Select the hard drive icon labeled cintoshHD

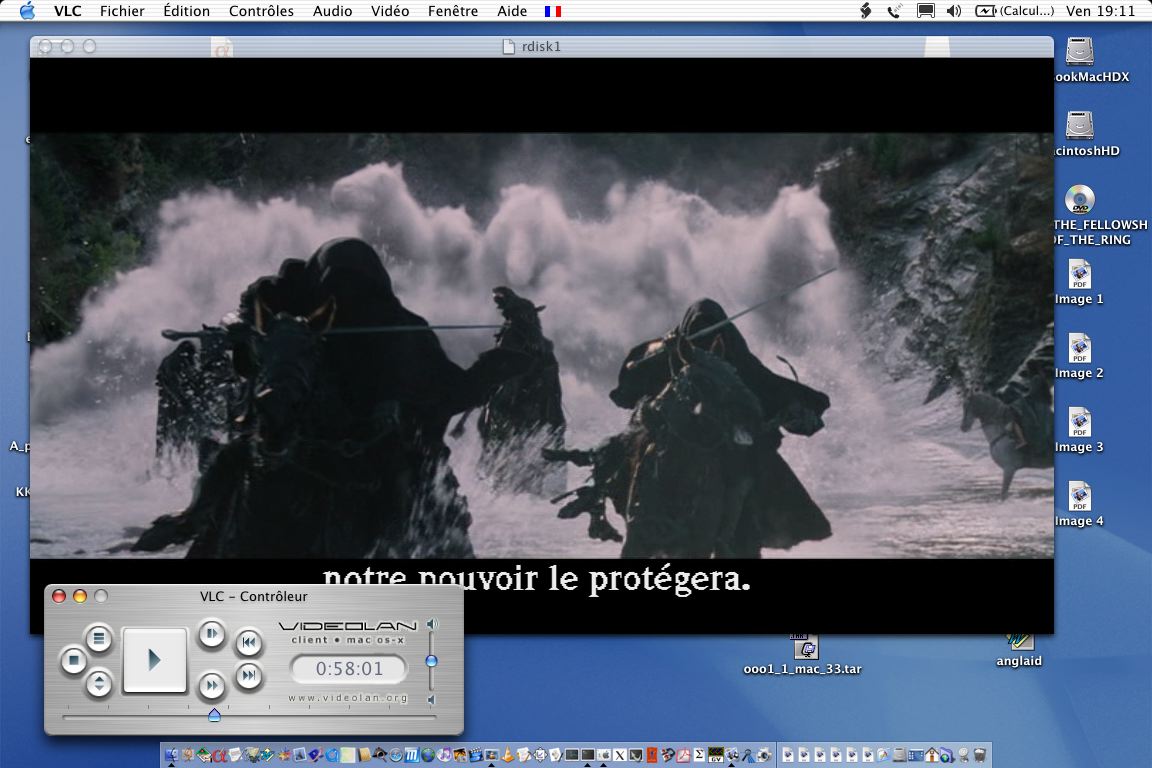[x=1080, y=125]
